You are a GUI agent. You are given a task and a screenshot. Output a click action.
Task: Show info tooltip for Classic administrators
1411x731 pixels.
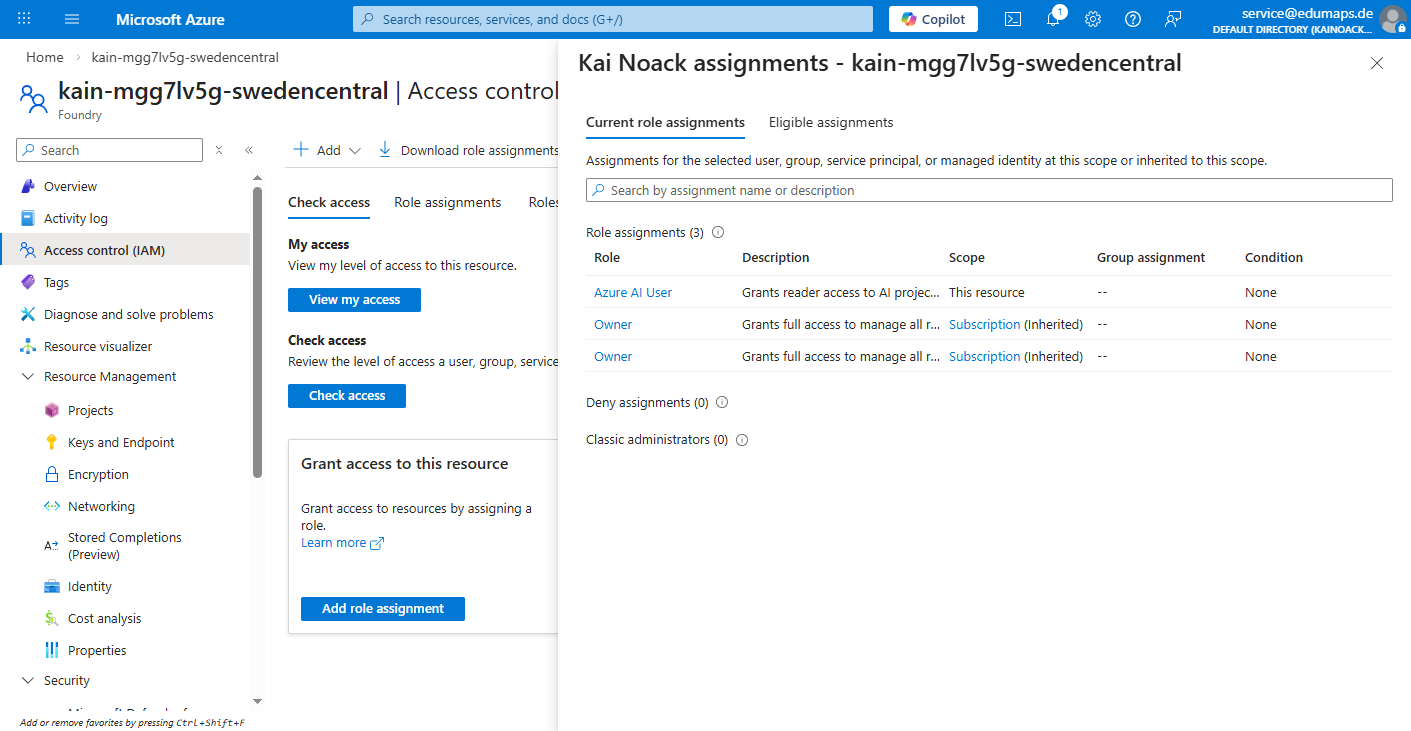pyautogui.click(x=742, y=439)
